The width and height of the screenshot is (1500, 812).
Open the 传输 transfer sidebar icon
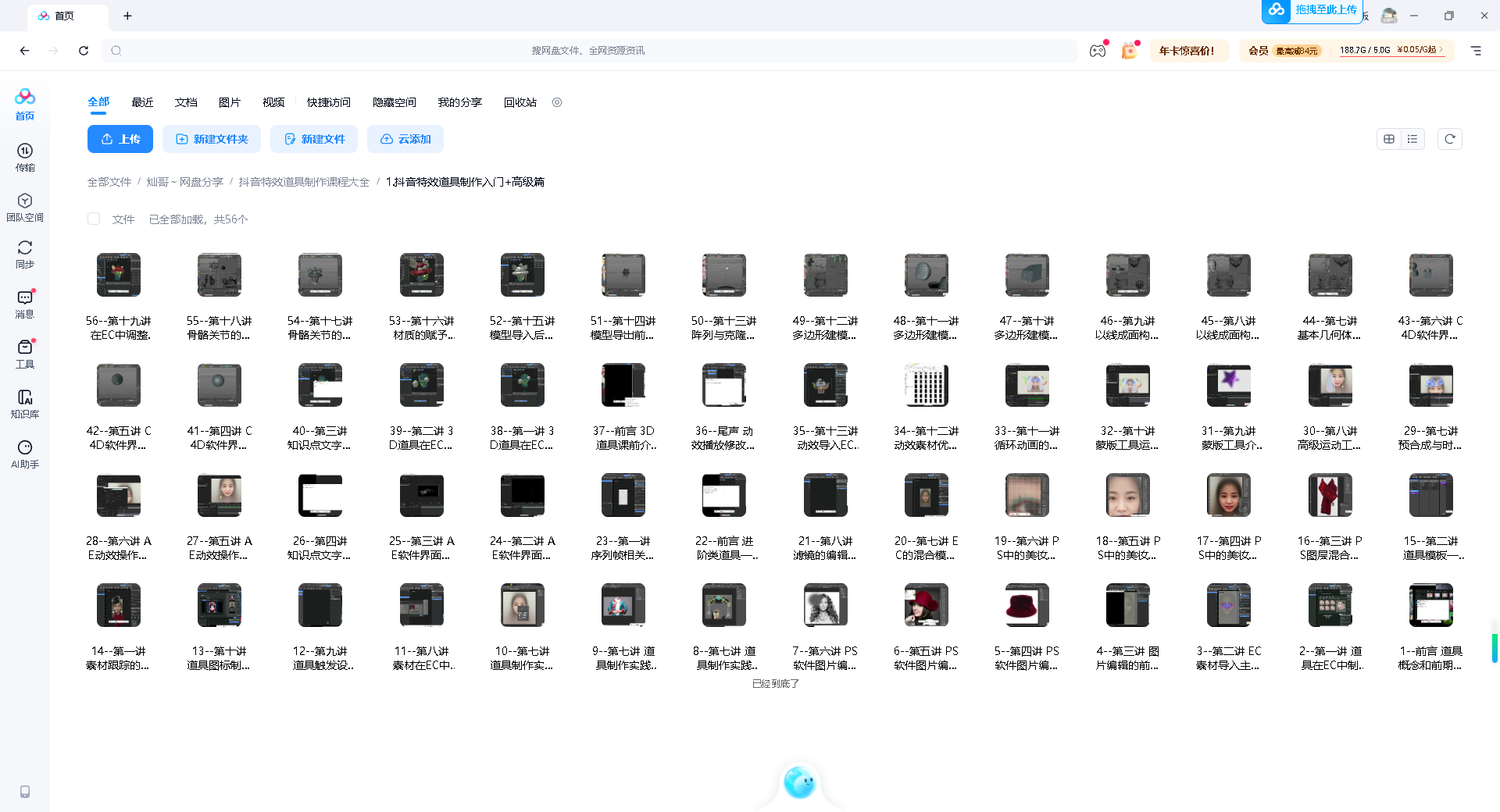(x=25, y=157)
